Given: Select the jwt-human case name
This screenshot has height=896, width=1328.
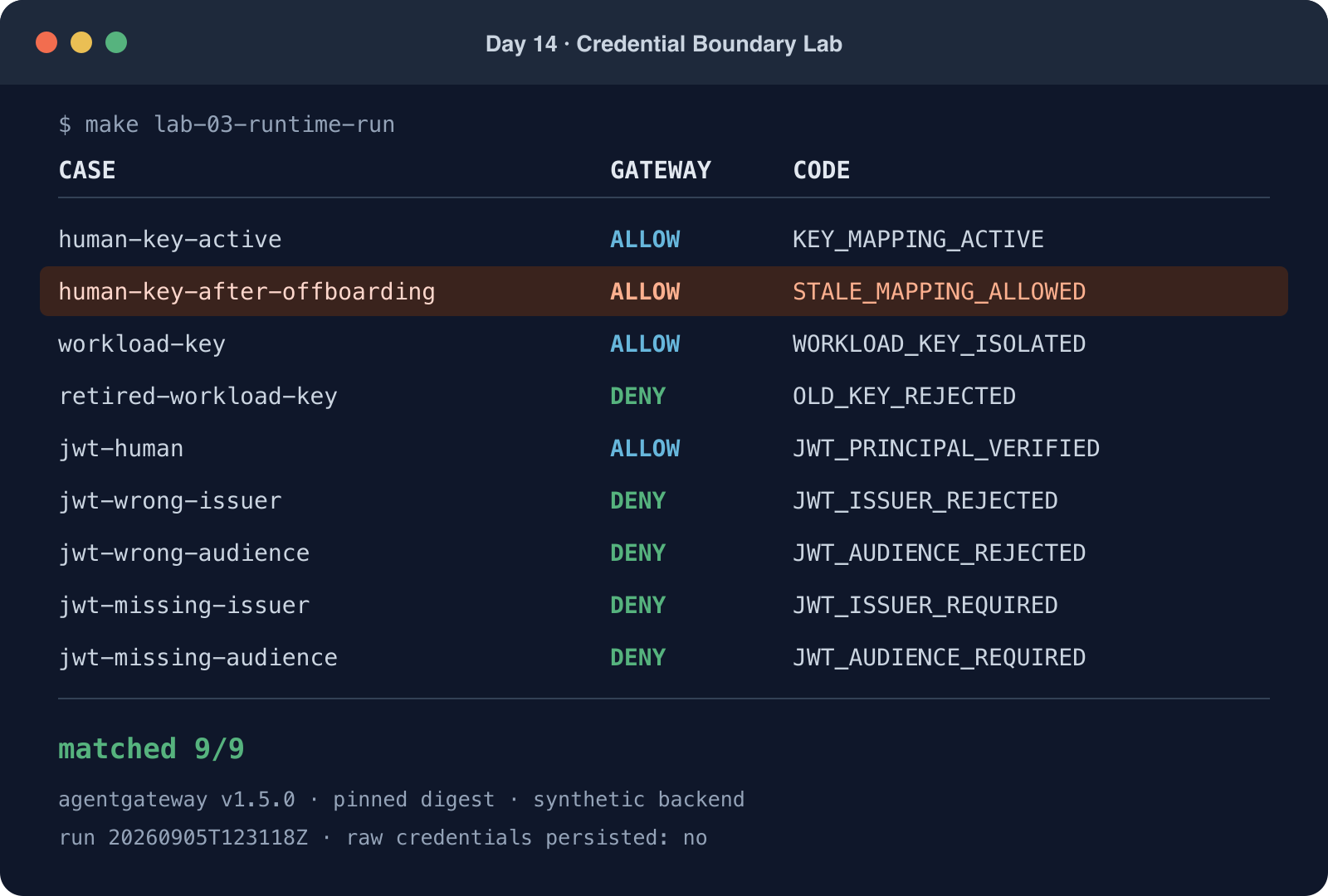Looking at the screenshot, I should (121, 449).
